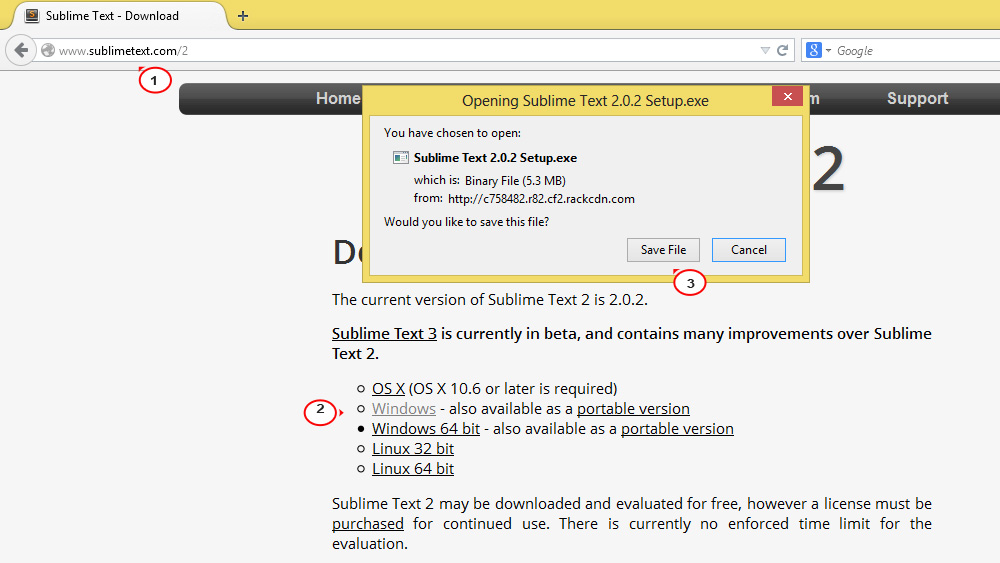Open the Google search engine selector
The image size is (1000, 563).
[x=818, y=50]
